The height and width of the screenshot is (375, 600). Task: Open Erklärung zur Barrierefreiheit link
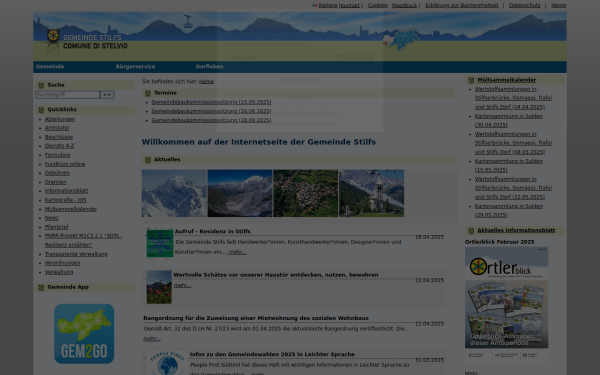click(462, 5)
